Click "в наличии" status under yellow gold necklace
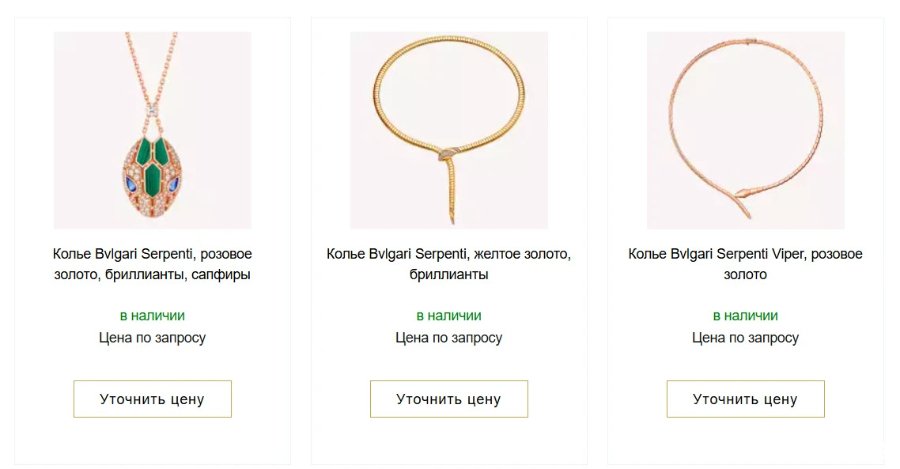This screenshot has height=469, width=900. pos(448,315)
